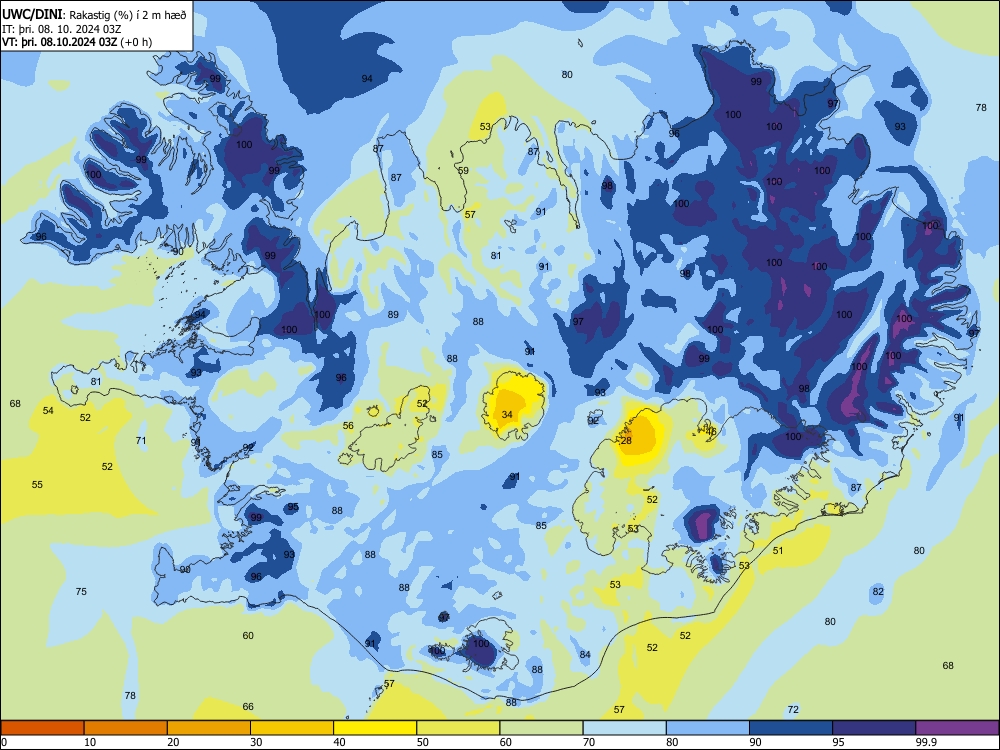The image size is (1000, 750).
Task: Click the navy 95–99.9 legend swatch
Action: pyautogui.click(x=874, y=728)
